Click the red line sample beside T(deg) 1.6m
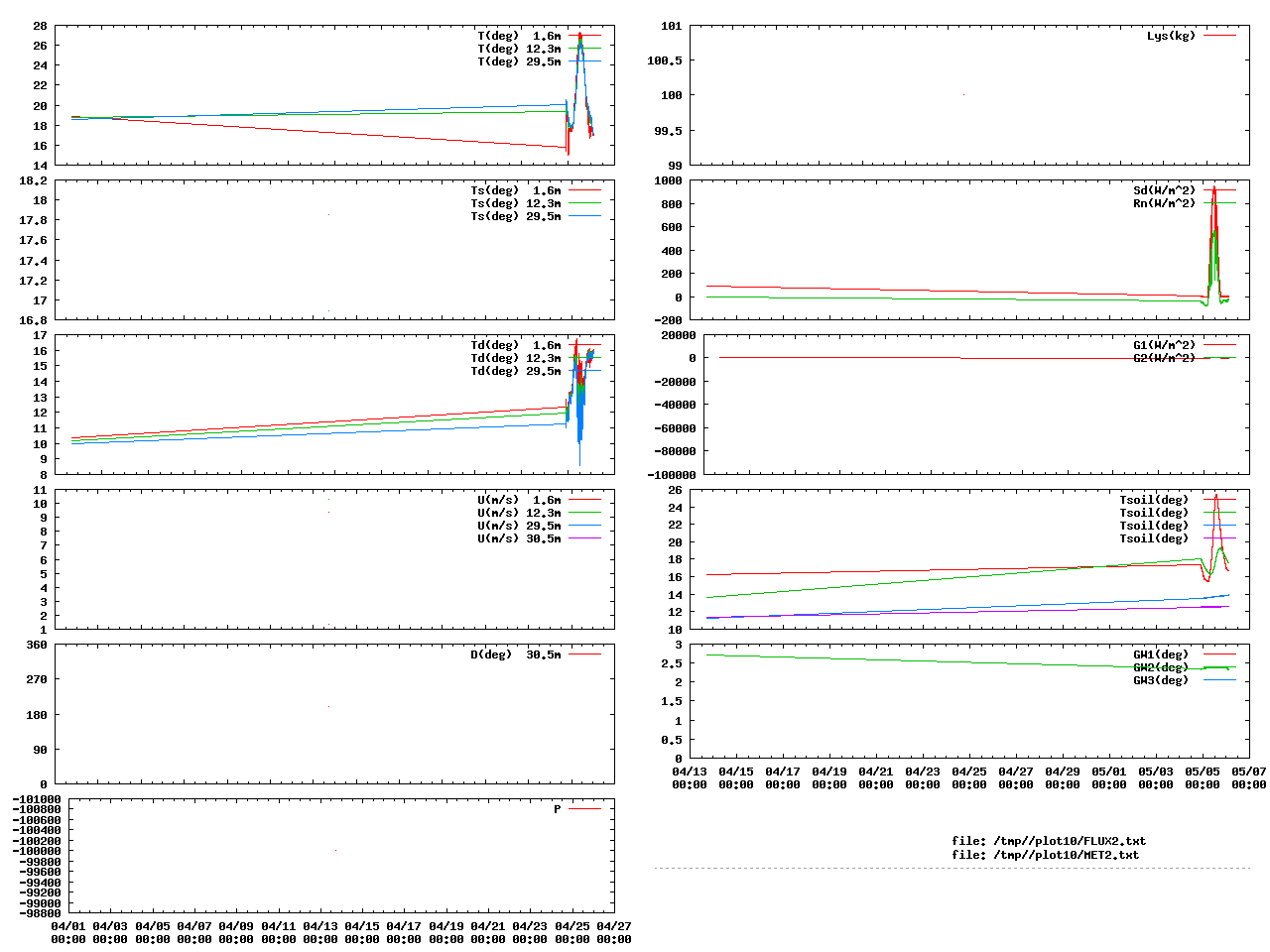 585,36
